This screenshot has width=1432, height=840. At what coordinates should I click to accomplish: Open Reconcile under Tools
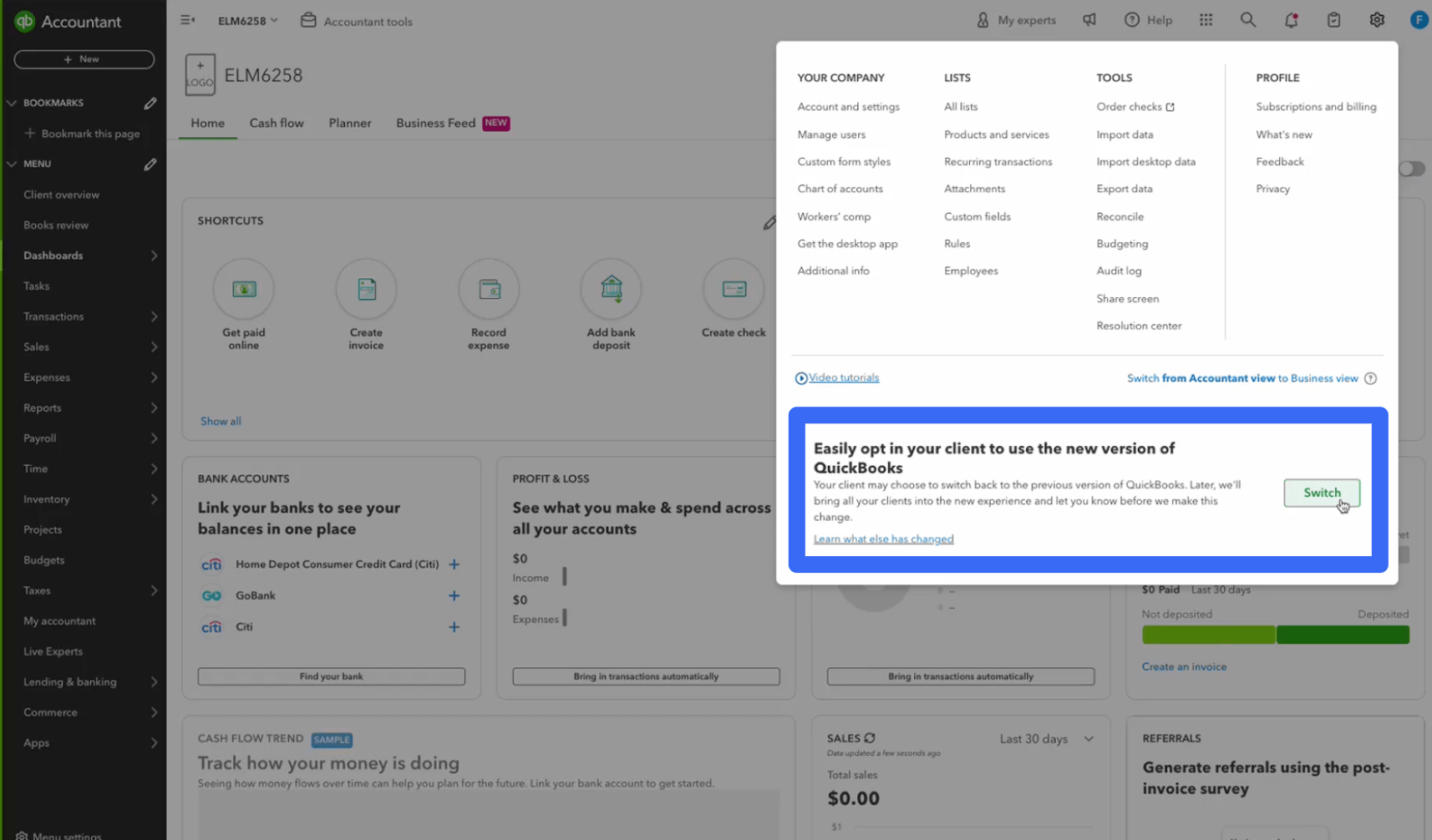coord(1120,216)
